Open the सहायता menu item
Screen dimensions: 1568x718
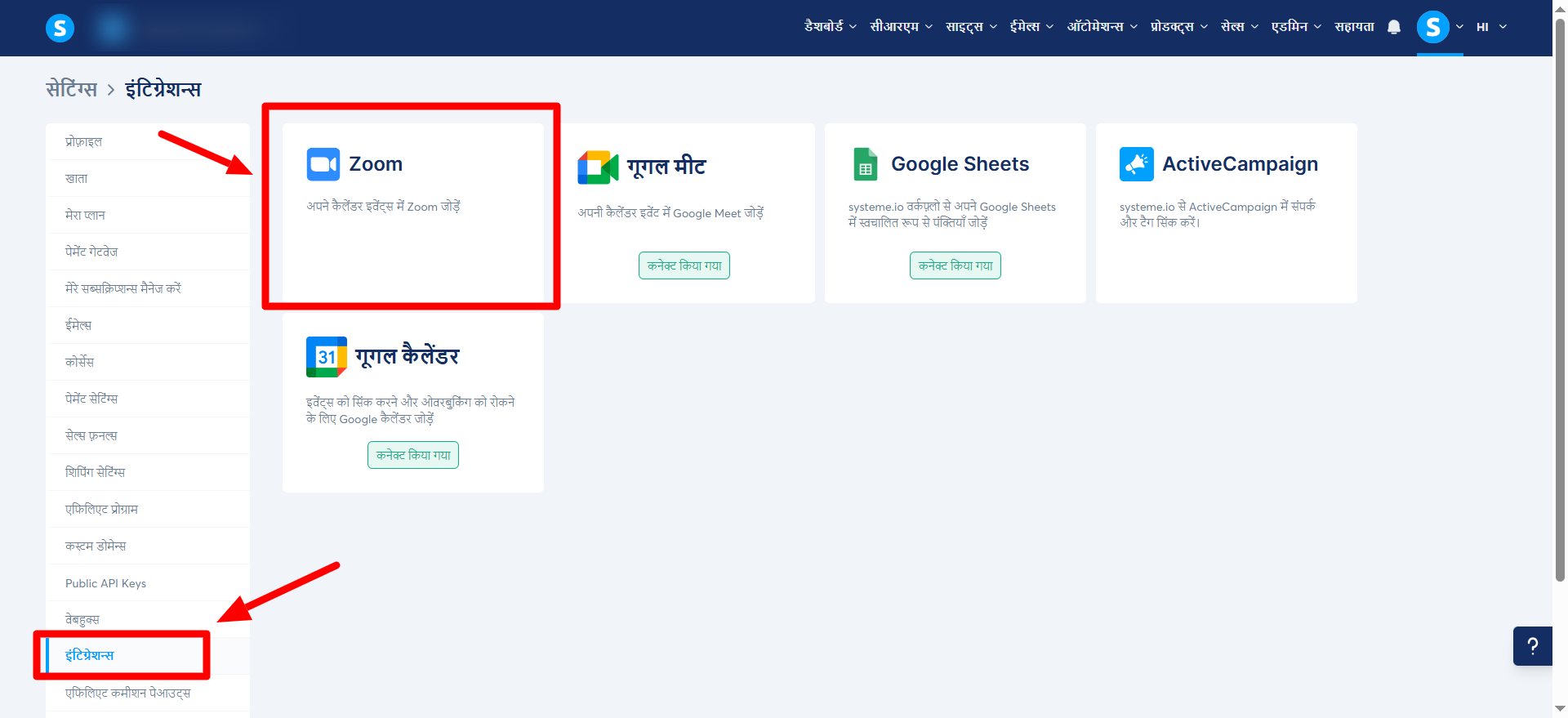point(1354,27)
